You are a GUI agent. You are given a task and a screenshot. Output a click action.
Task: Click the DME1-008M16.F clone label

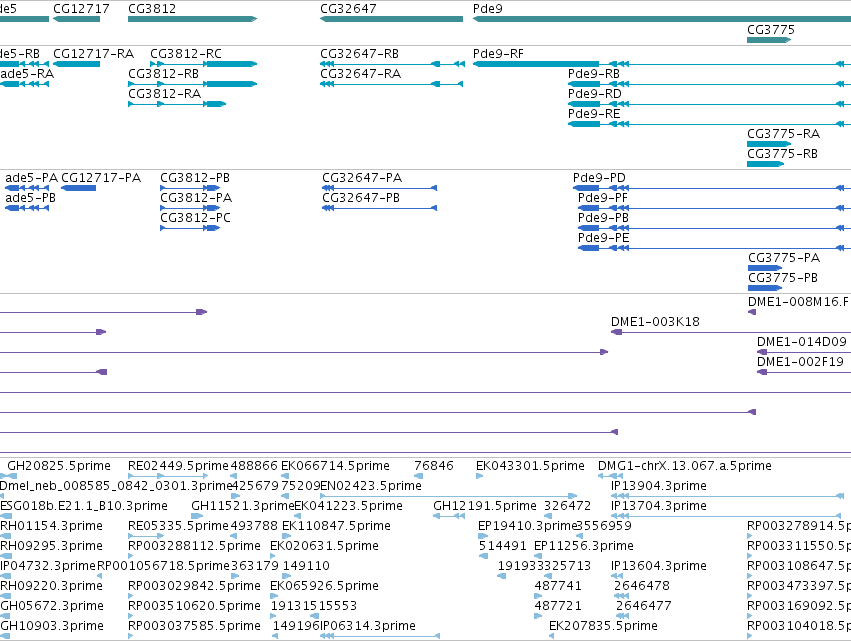coord(798,302)
